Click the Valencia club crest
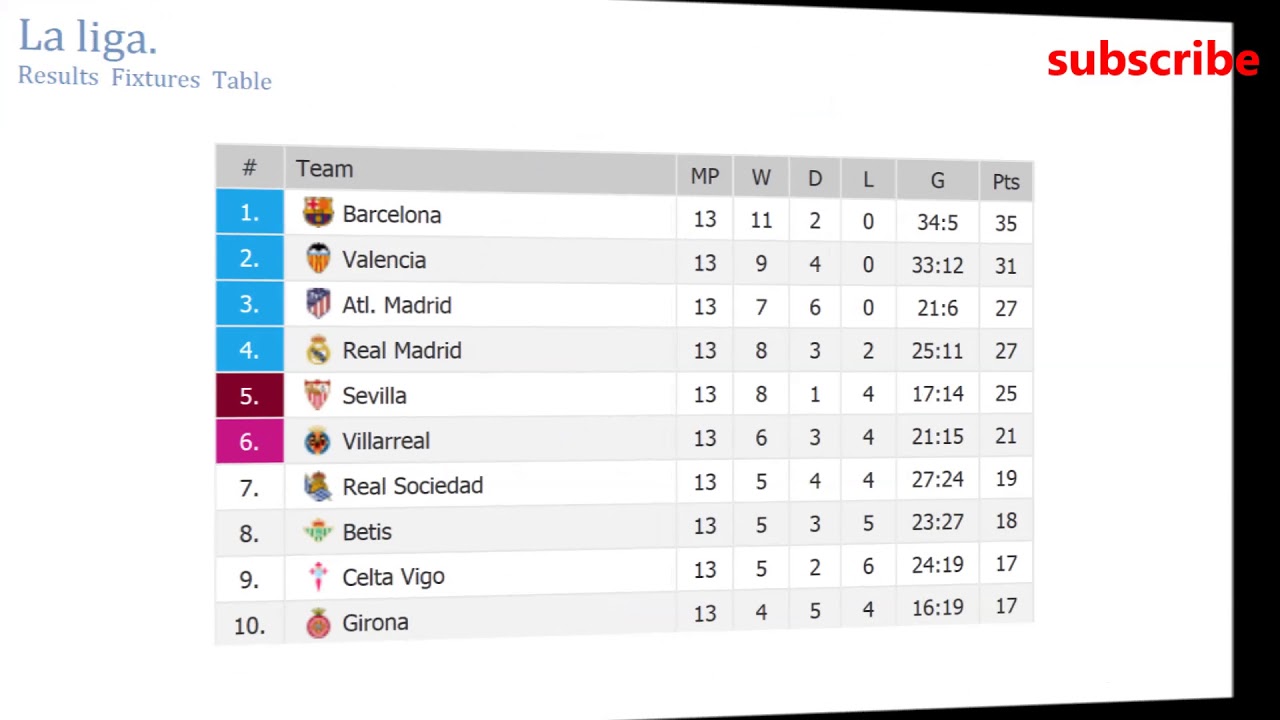 point(318,258)
